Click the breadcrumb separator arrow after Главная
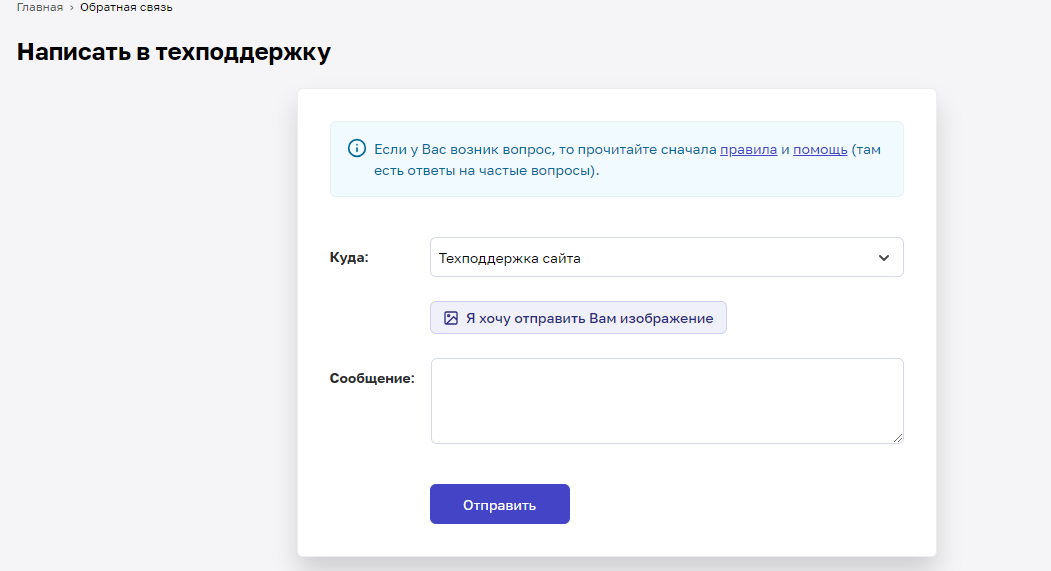Screen dimensions: 1051x571 (72, 8)
